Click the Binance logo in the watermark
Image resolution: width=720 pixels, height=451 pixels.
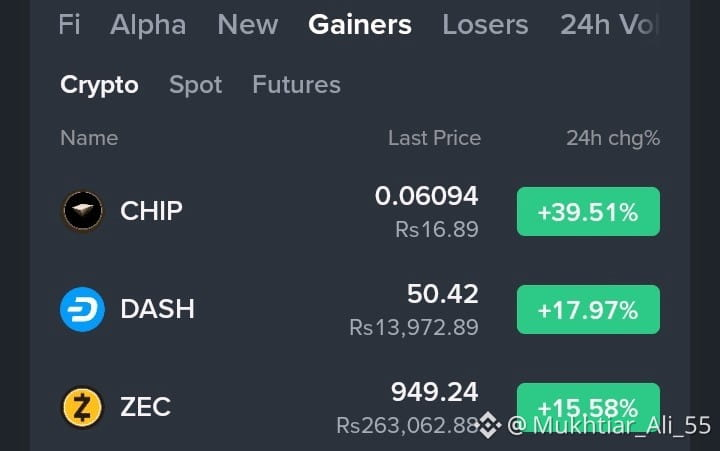(x=488, y=425)
